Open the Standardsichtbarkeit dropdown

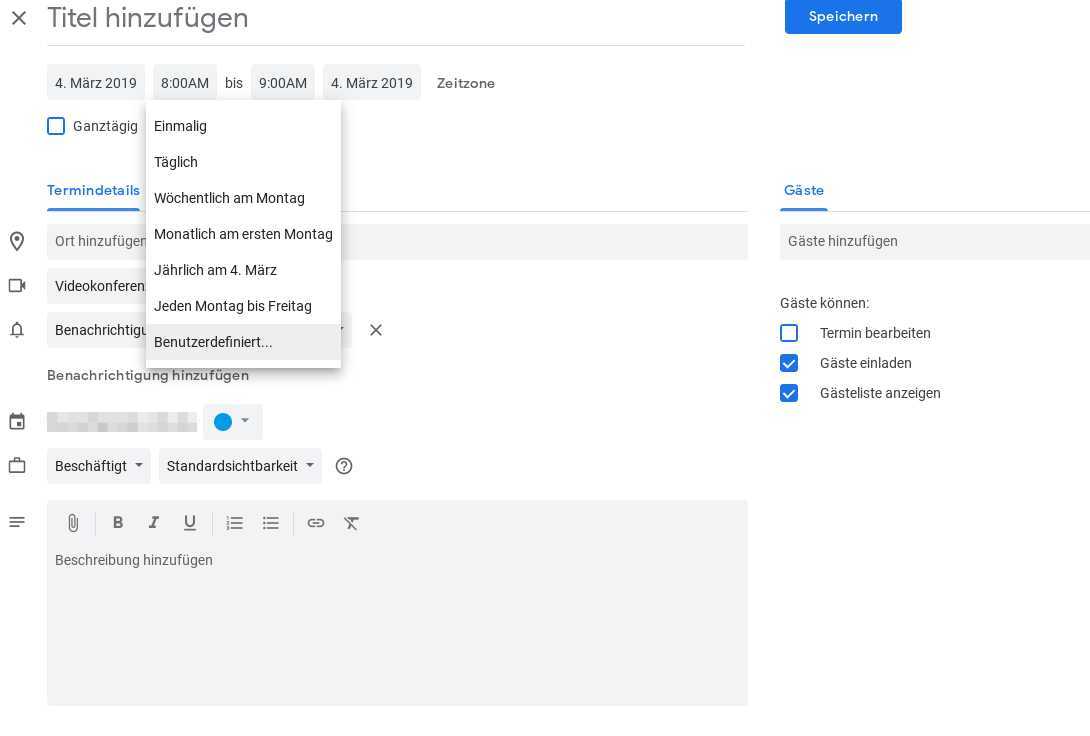click(240, 466)
